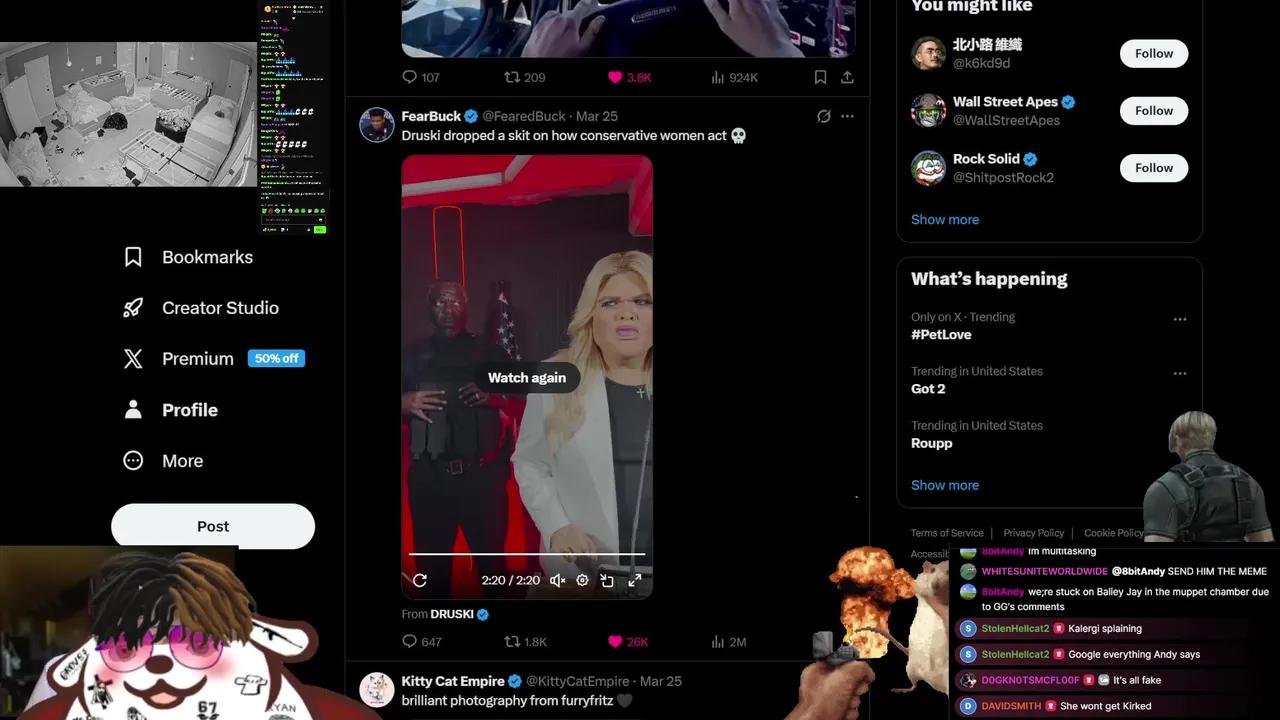
Task: Open Grok icon on FearBuck post
Action: coord(823,116)
